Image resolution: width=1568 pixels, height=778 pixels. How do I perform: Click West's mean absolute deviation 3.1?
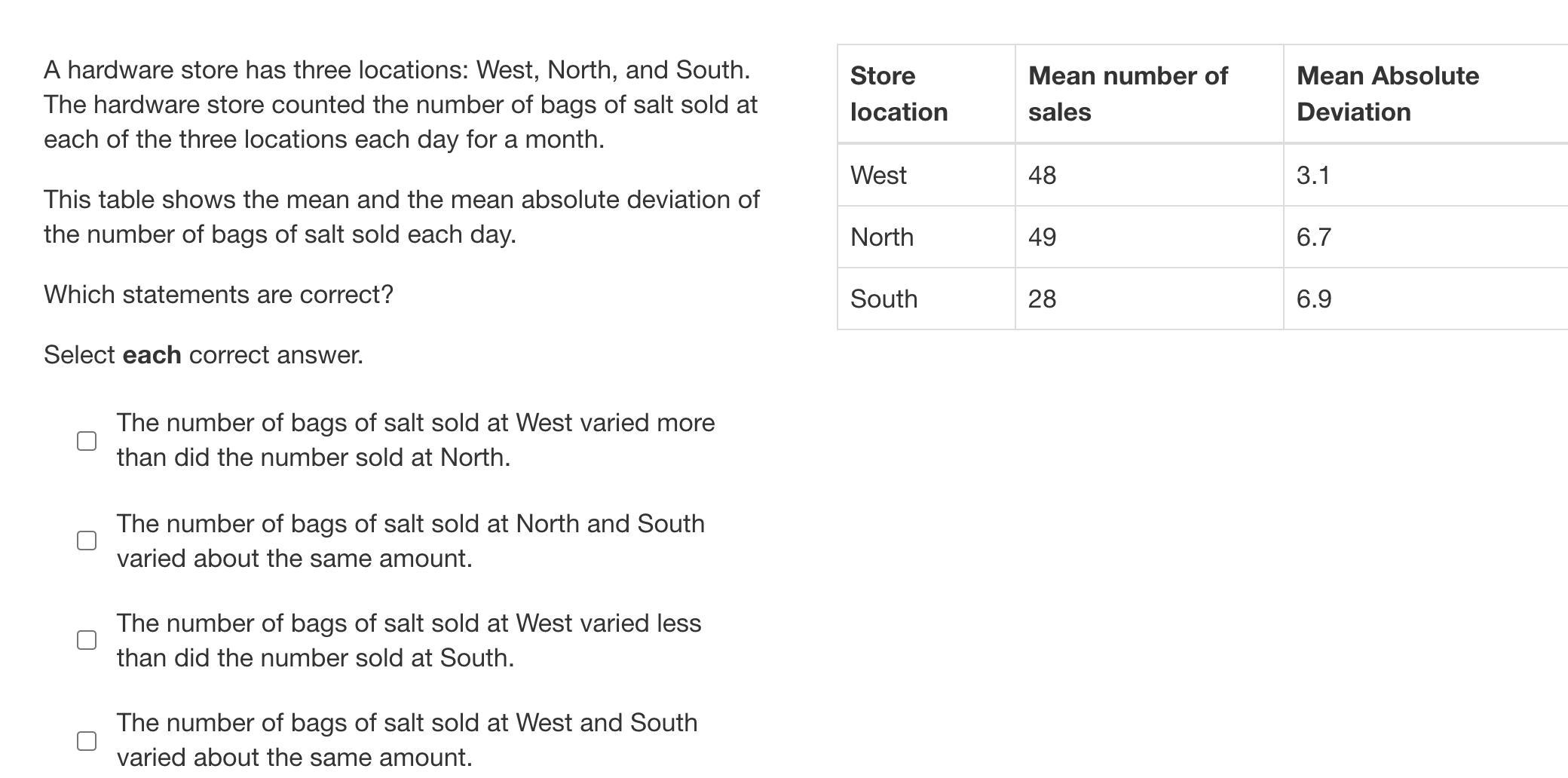[x=1313, y=175]
